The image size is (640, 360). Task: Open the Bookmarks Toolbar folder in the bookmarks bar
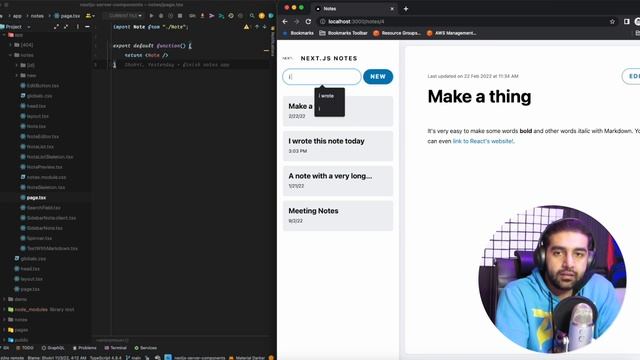[343, 33]
